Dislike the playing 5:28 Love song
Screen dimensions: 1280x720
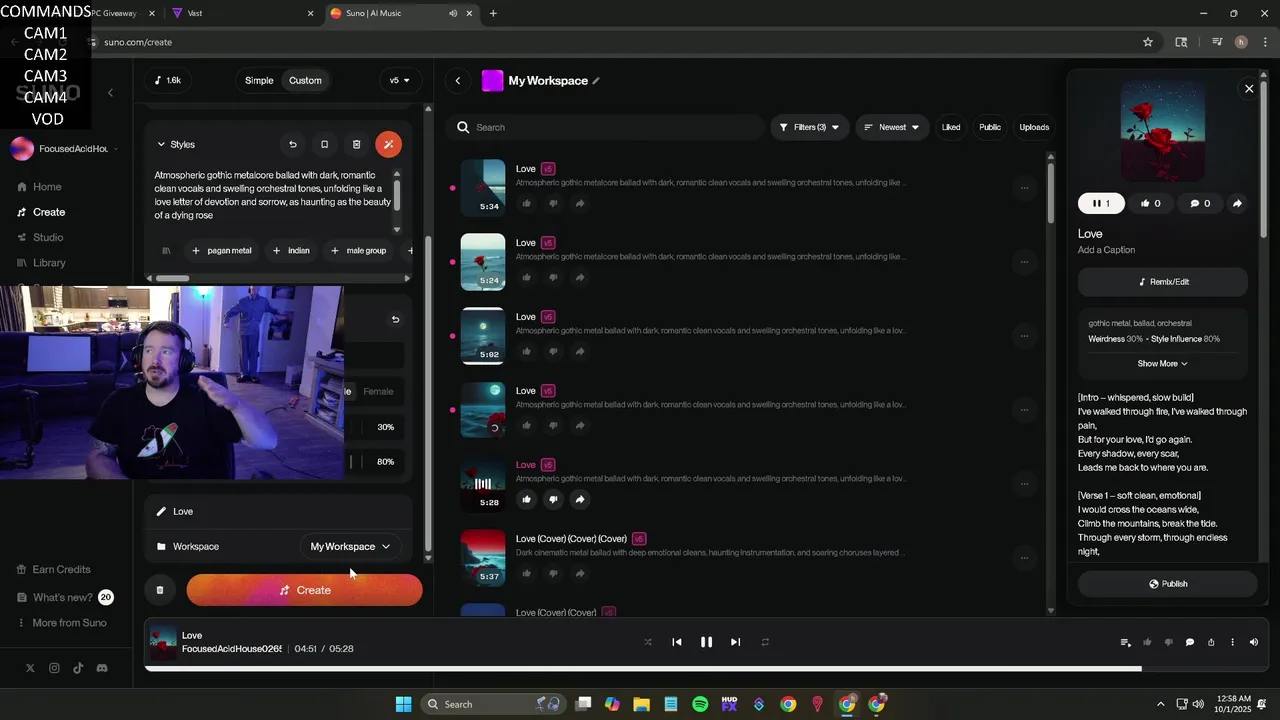coord(553,499)
